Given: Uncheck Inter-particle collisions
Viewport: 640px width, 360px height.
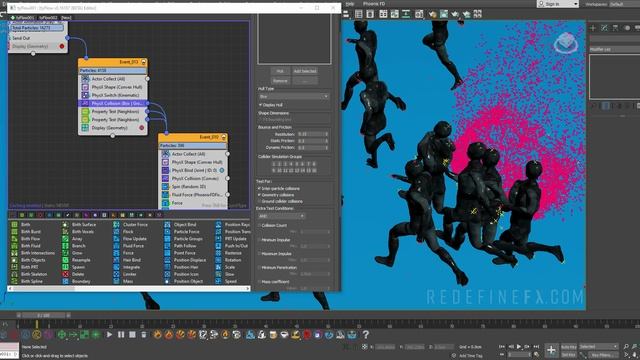Looking at the screenshot, I should (259, 189).
